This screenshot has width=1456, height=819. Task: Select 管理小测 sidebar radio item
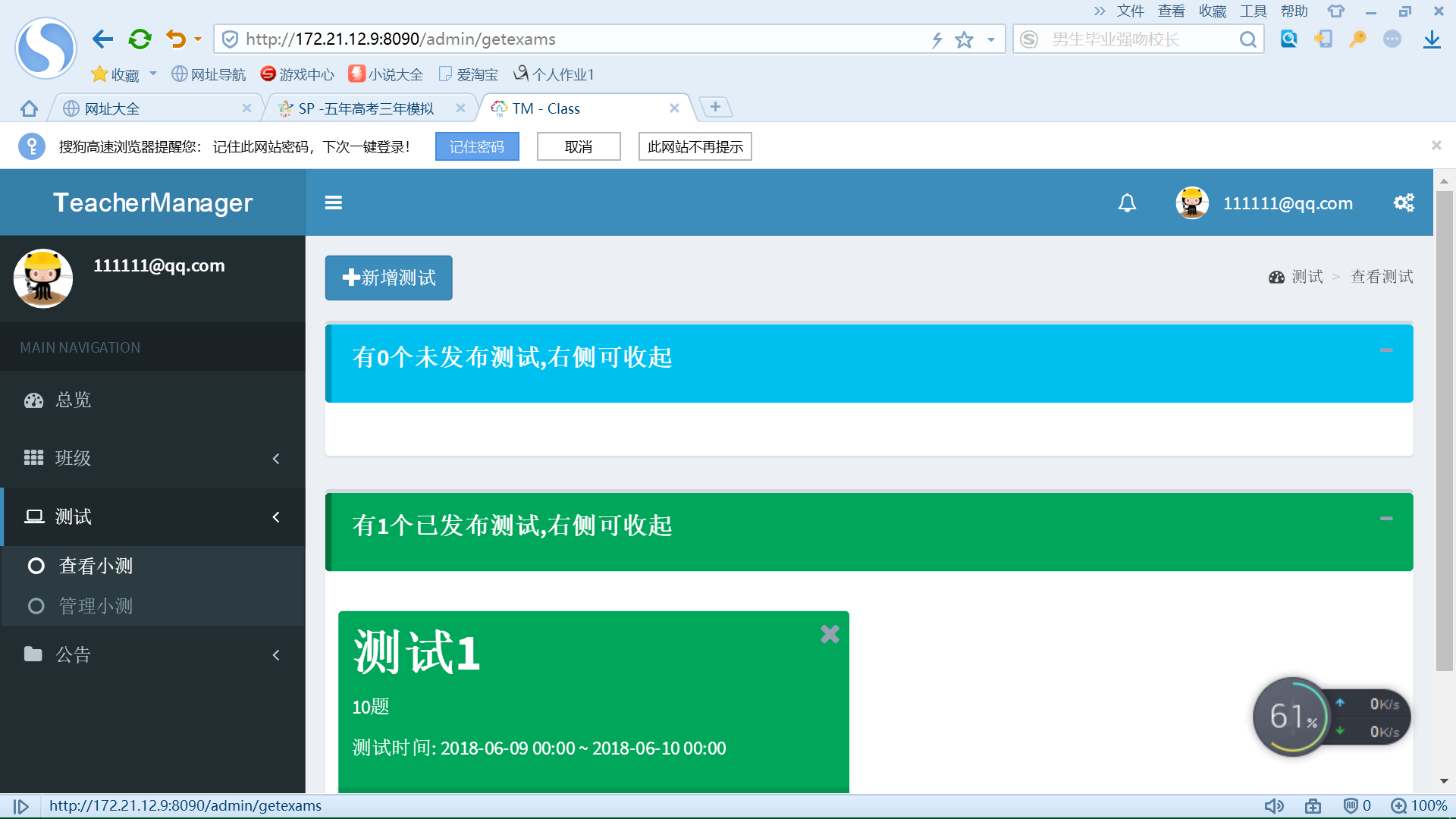click(x=96, y=606)
